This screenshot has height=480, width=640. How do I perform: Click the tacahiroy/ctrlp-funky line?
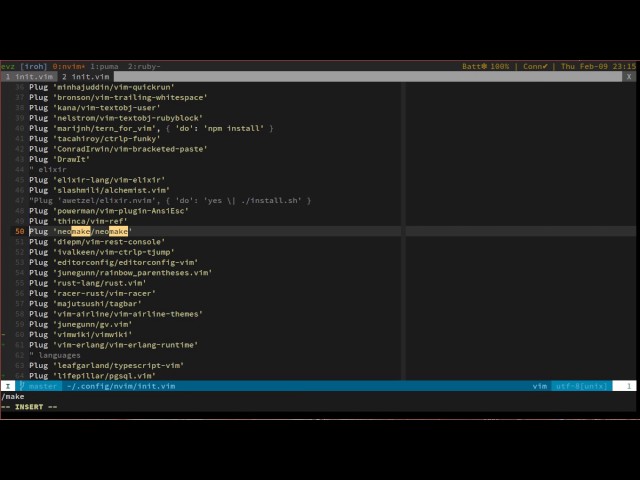95,139
